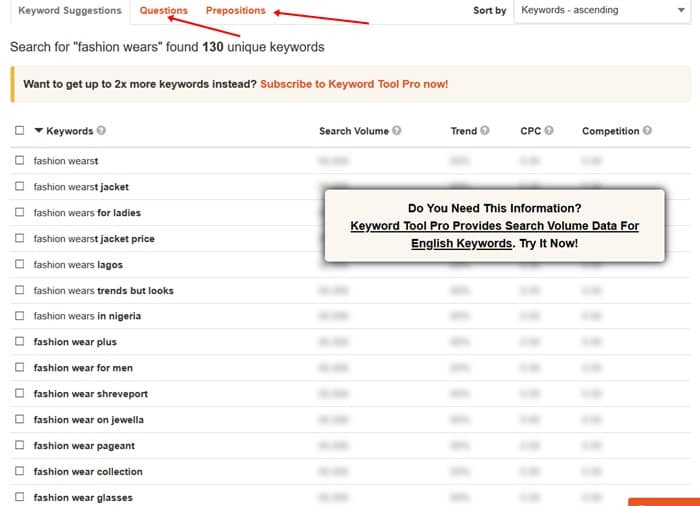Open the Prepositions tab

[x=235, y=11]
